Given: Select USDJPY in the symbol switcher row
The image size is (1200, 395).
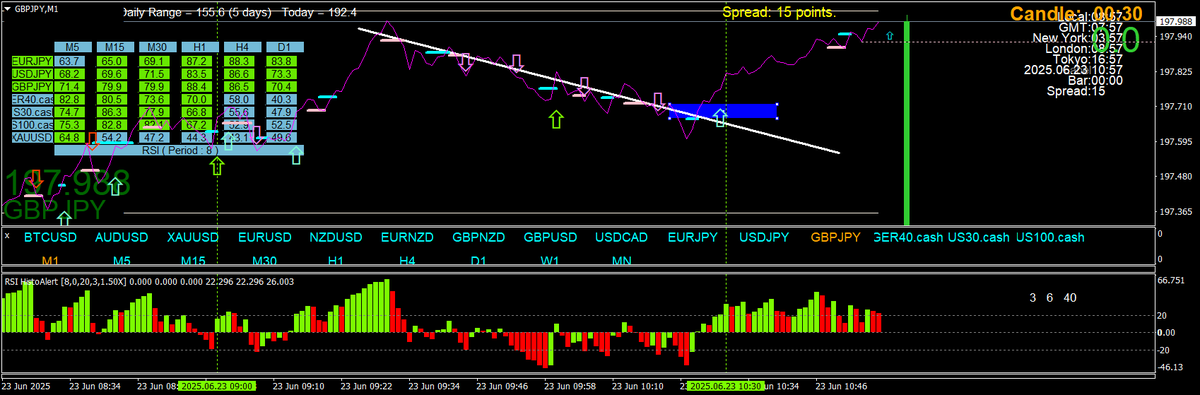Looking at the screenshot, I should [x=764, y=238].
